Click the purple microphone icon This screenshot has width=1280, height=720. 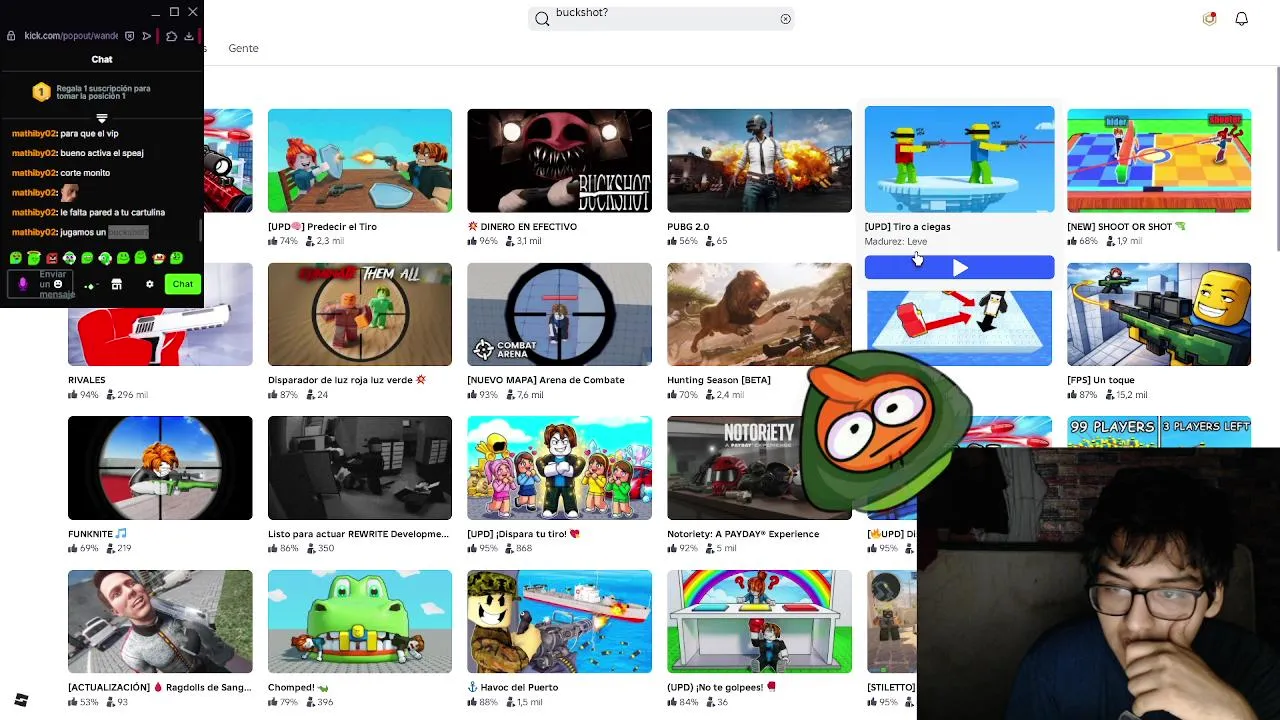pyautogui.click(x=22, y=285)
